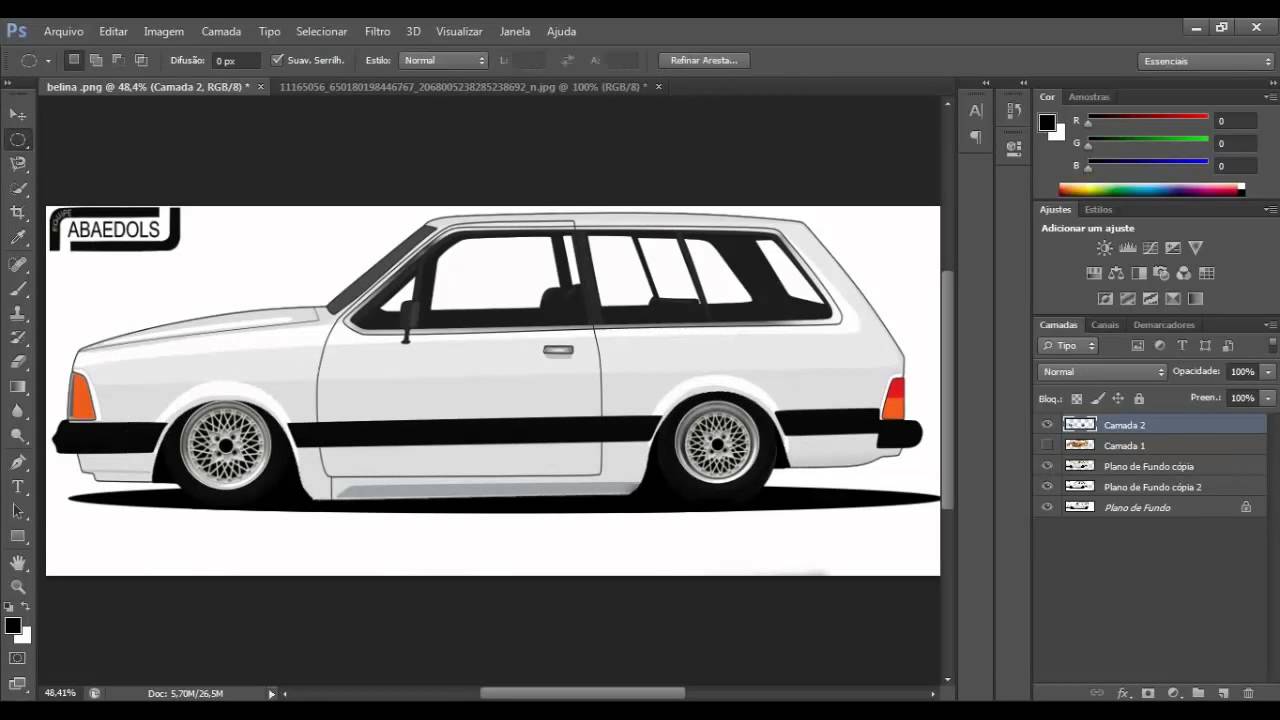Create a new layer group
Viewport: 1280px width, 720px height.
click(1198, 693)
